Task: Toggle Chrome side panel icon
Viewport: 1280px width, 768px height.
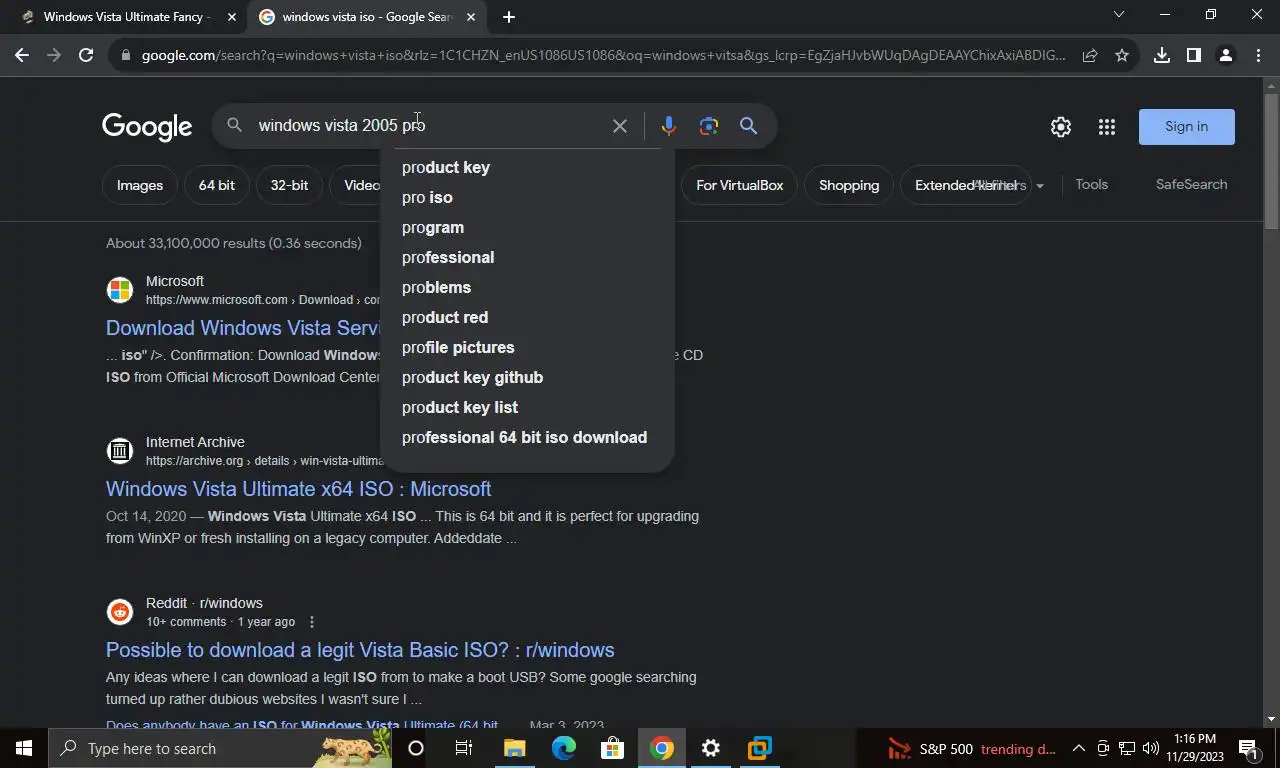Action: pos(1193,55)
